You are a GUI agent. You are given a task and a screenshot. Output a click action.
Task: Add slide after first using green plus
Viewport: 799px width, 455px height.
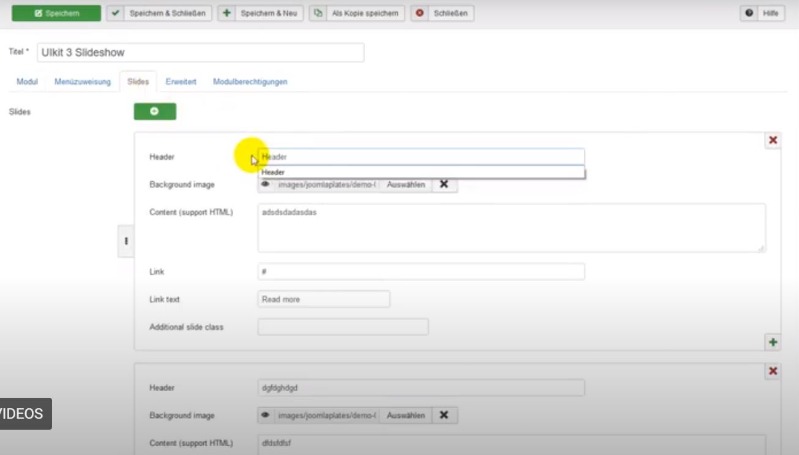click(x=772, y=342)
